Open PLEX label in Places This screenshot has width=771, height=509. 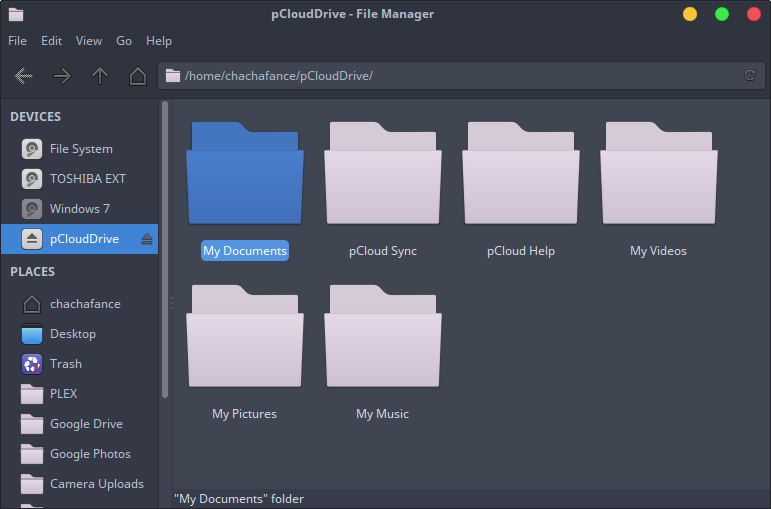click(x=64, y=394)
